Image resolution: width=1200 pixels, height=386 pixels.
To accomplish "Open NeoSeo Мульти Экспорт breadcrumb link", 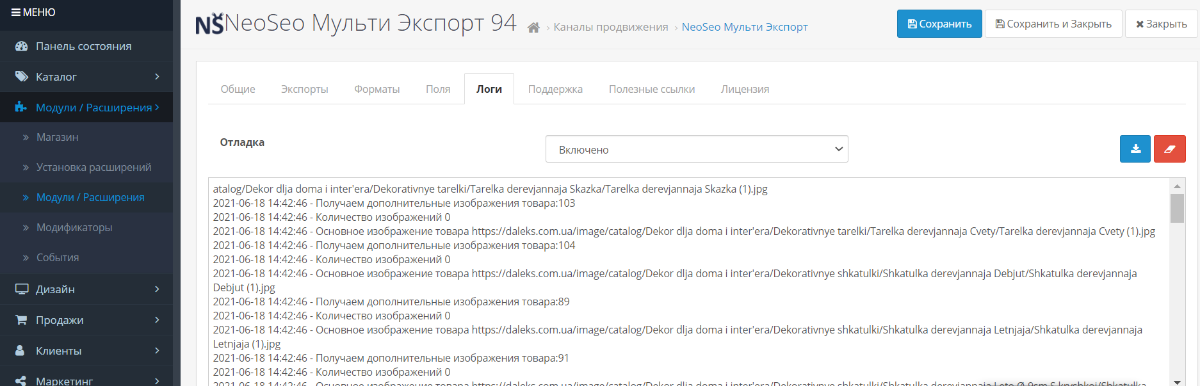I will pos(744,27).
